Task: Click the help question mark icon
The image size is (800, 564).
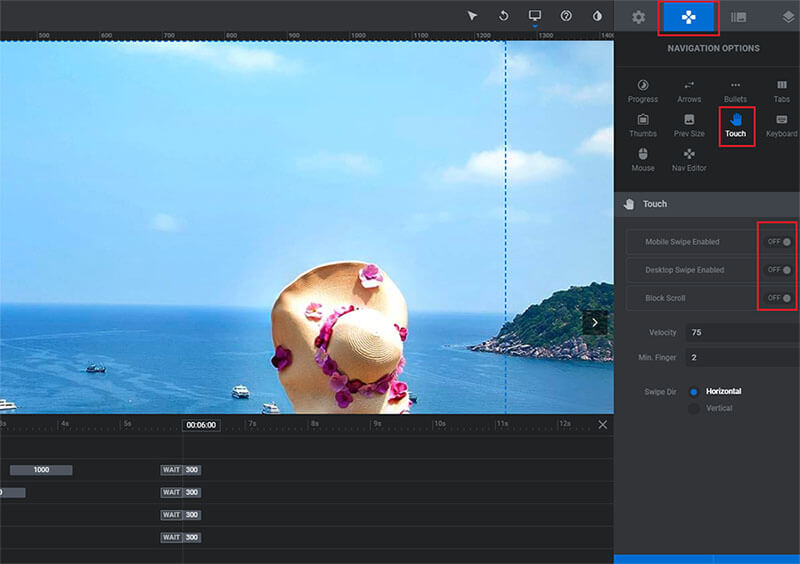Action: (x=566, y=16)
